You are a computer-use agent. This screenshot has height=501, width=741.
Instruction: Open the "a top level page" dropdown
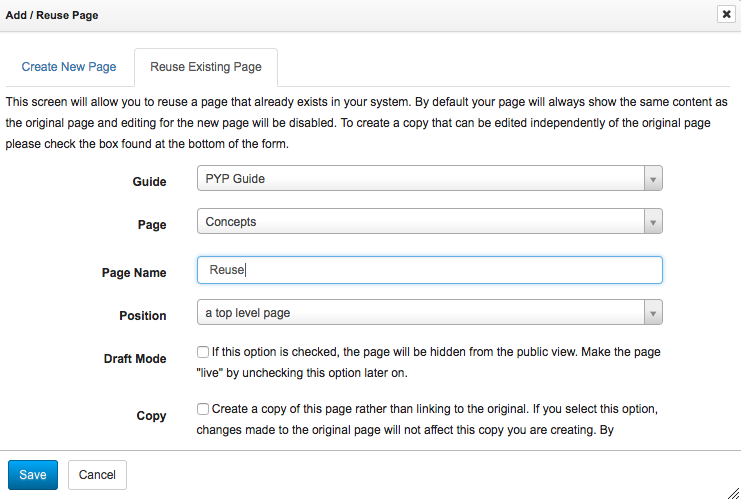pos(420,313)
